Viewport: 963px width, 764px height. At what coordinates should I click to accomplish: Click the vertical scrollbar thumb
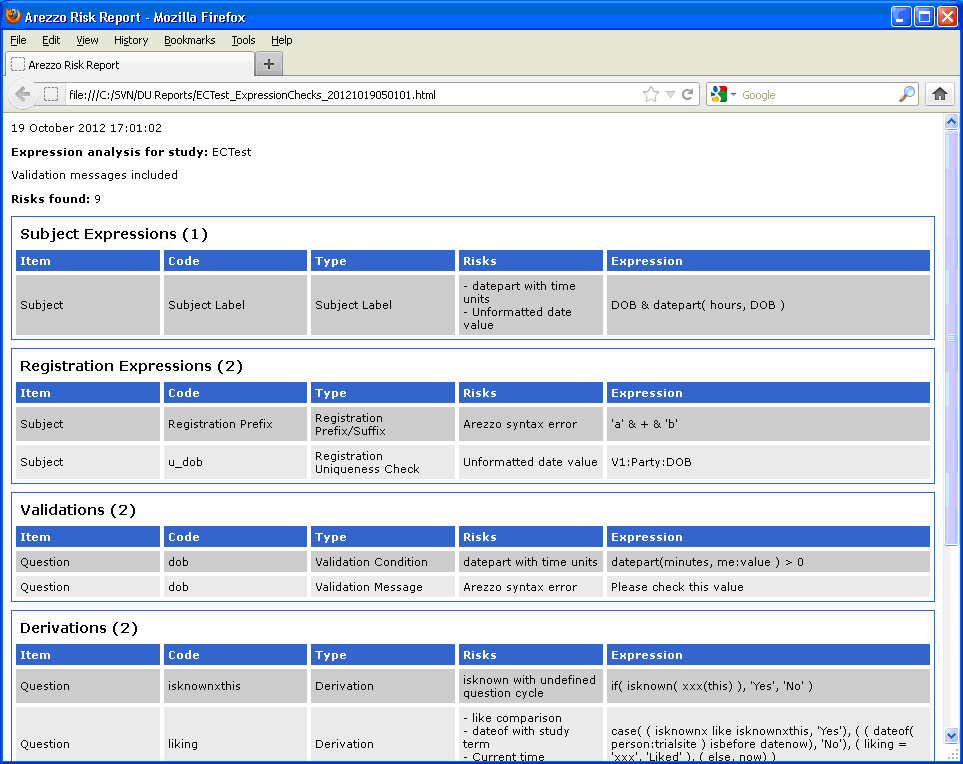pos(951,337)
